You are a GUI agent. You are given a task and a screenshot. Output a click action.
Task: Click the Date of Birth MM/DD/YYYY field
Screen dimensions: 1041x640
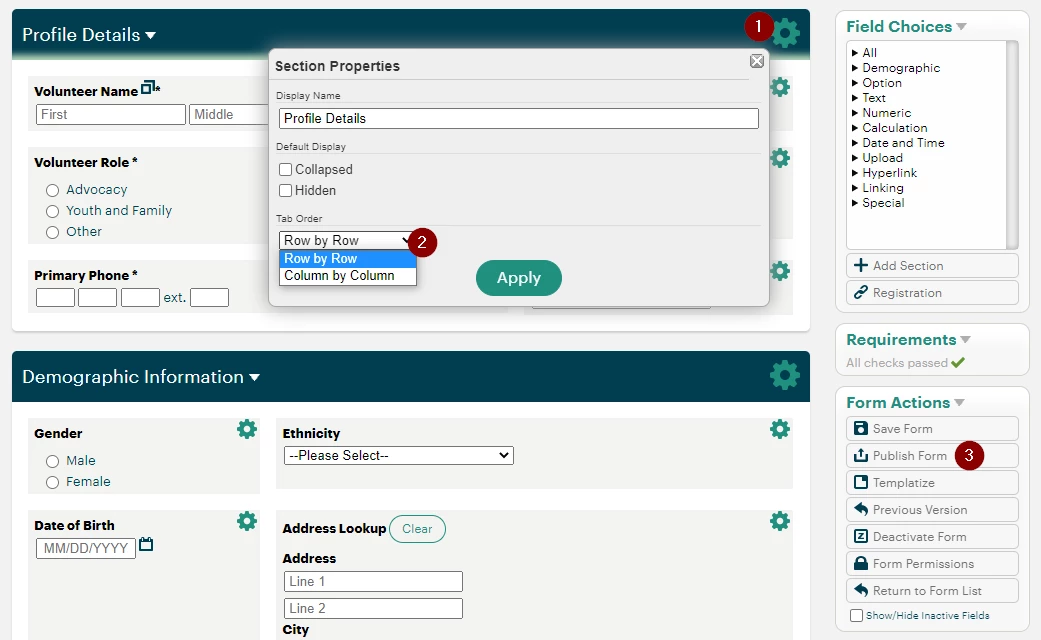(86, 548)
